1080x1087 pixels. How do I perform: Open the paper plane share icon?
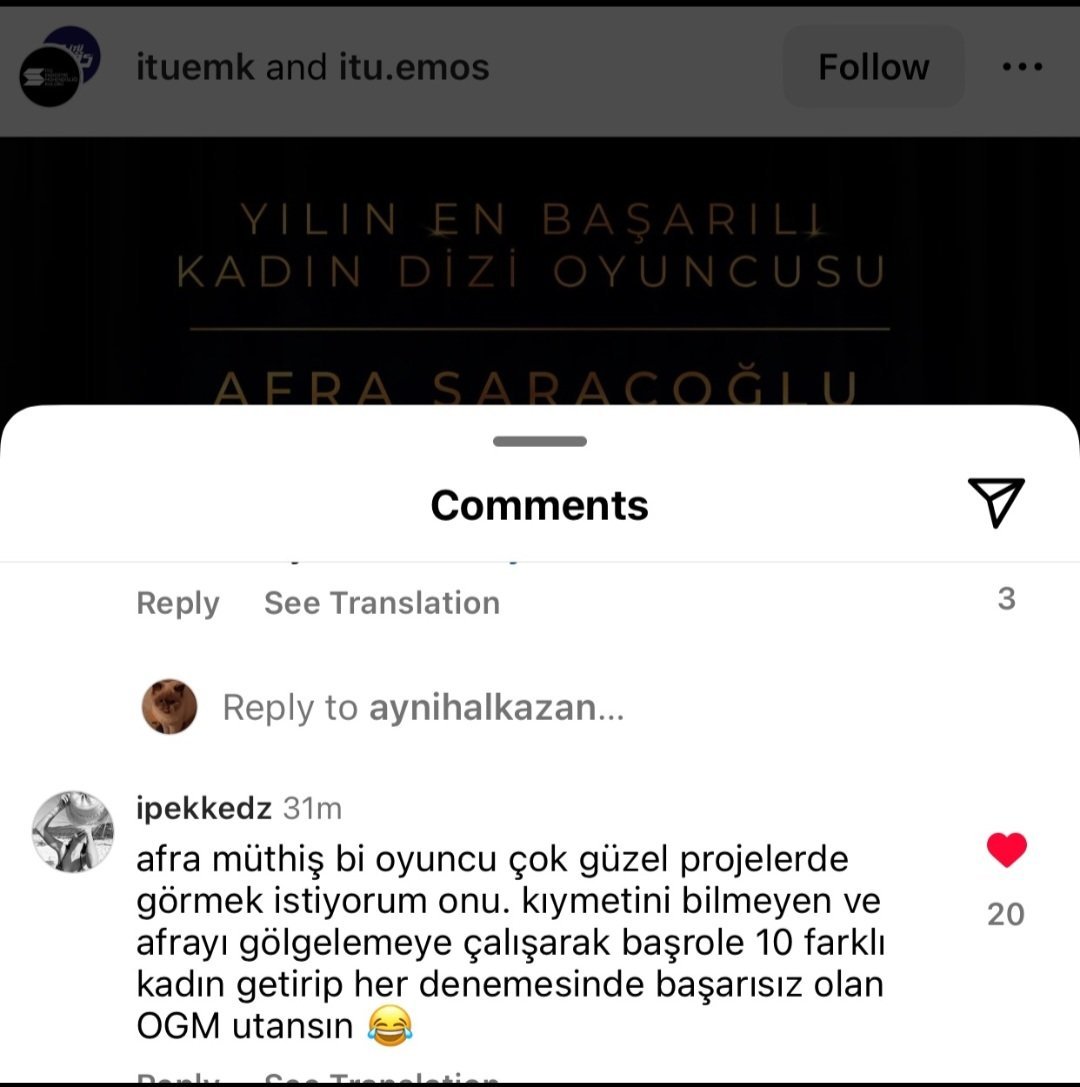click(997, 503)
